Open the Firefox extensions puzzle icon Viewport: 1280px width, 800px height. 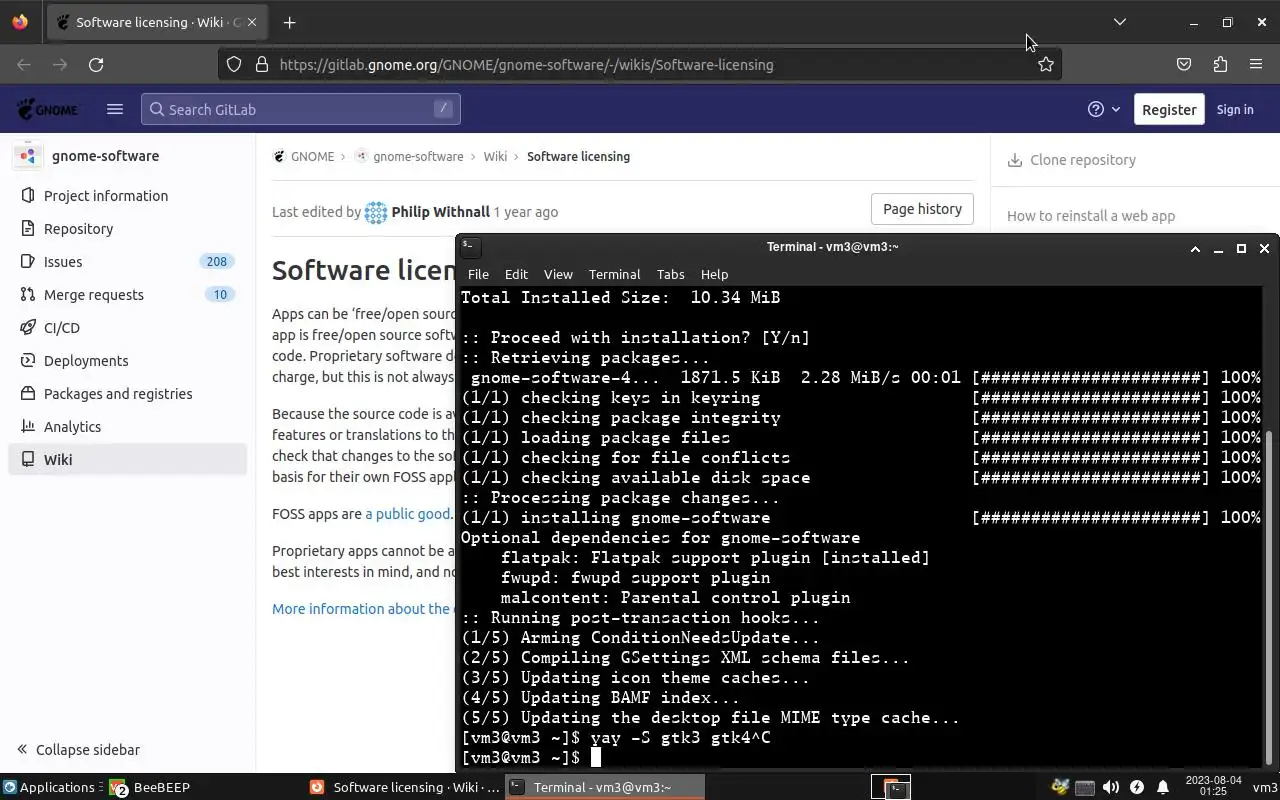pyautogui.click(x=1220, y=64)
